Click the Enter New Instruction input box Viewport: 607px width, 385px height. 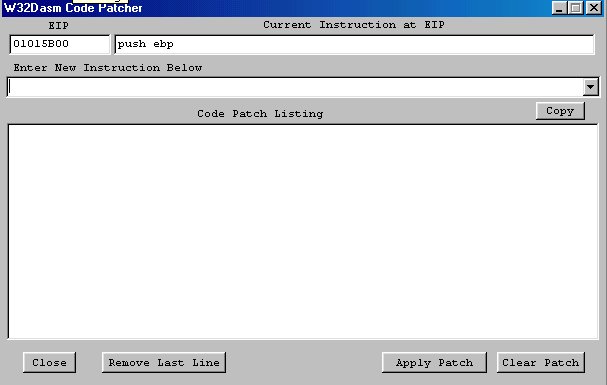tap(295, 87)
